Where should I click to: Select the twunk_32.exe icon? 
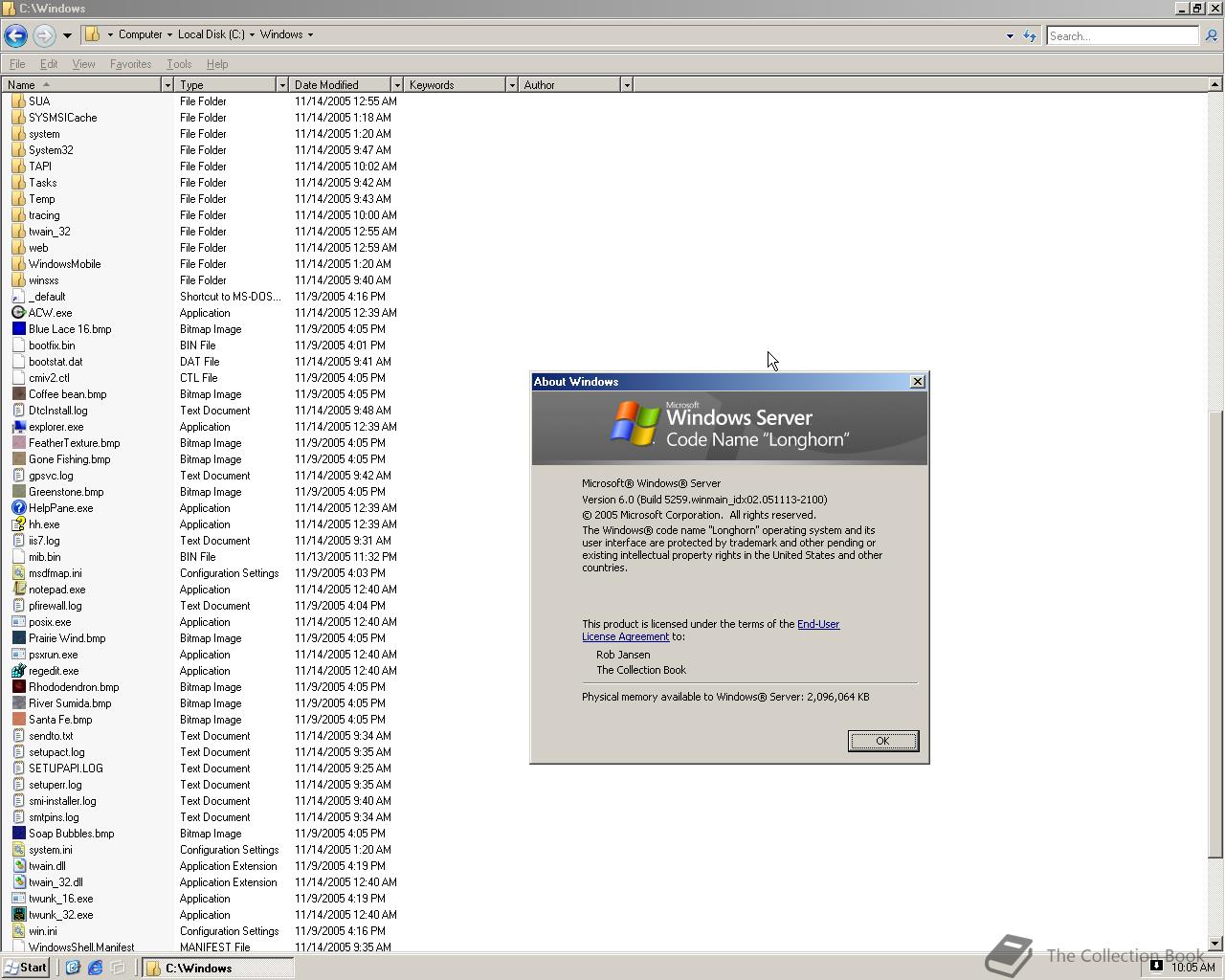pyautogui.click(x=18, y=915)
